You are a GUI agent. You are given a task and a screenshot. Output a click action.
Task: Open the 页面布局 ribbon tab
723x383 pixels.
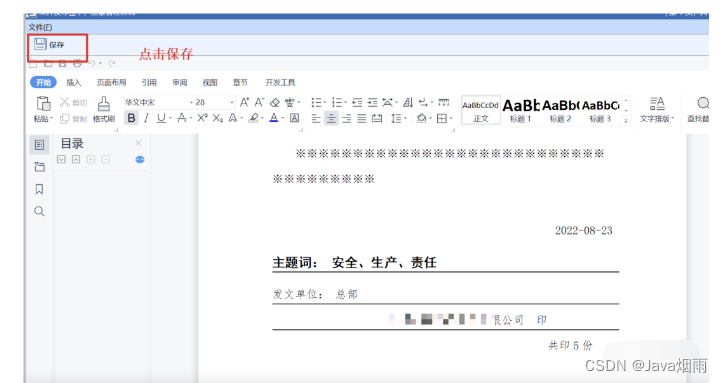pyautogui.click(x=111, y=82)
